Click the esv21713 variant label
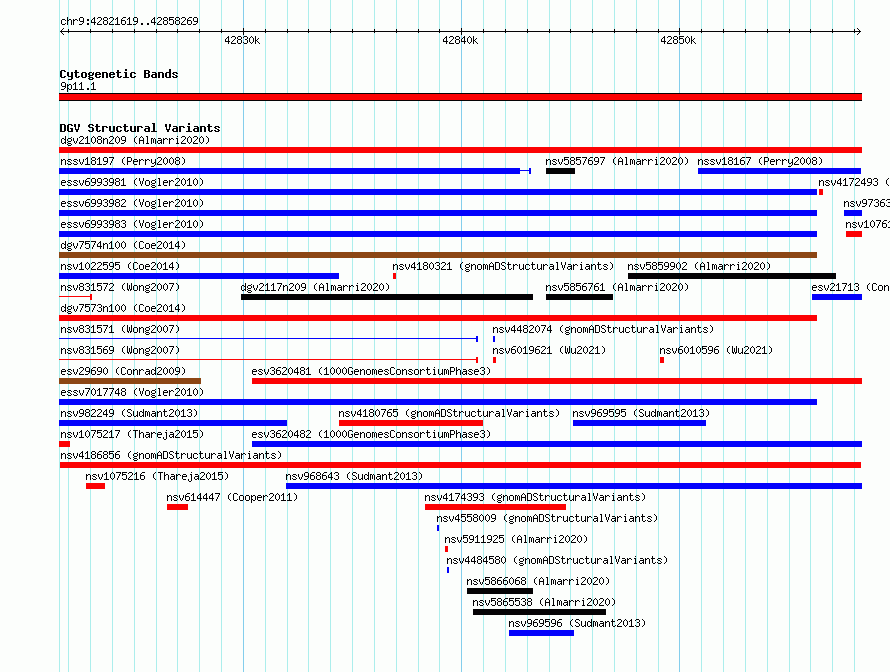The height and width of the screenshot is (672, 890). (850, 287)
